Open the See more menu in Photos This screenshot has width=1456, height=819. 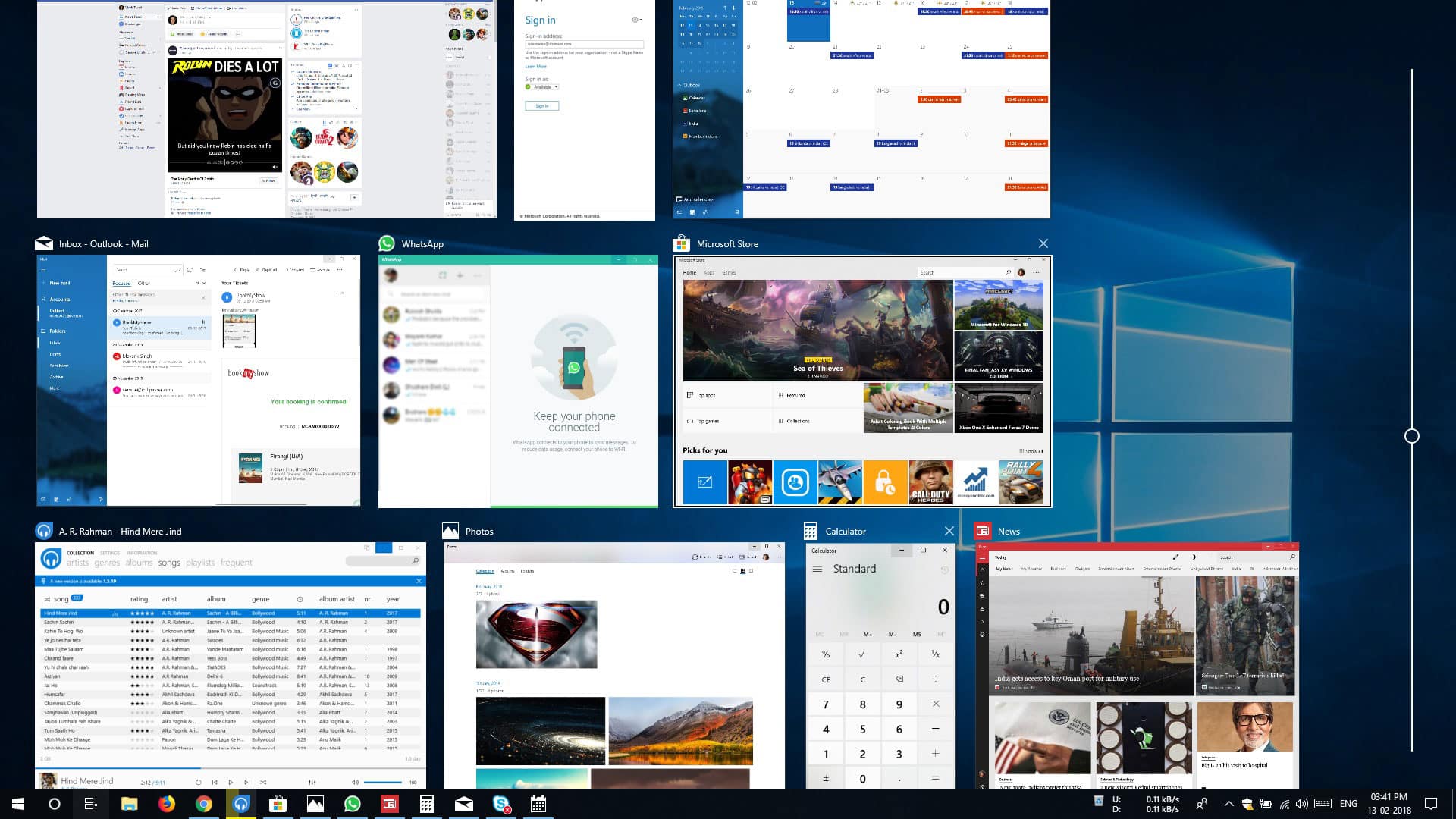[x=780, y=557]
